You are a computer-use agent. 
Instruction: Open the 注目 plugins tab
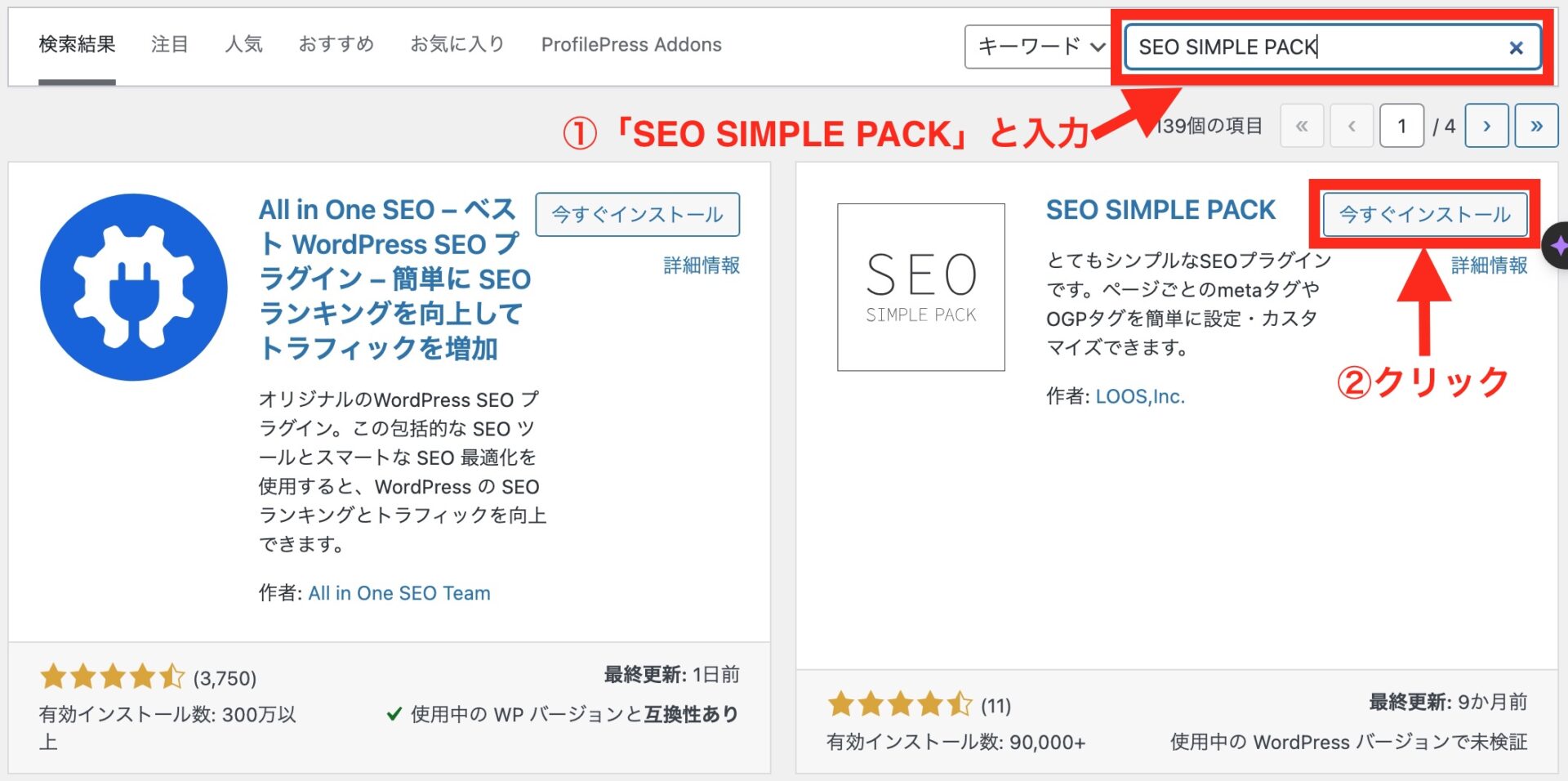pos(169,45)
